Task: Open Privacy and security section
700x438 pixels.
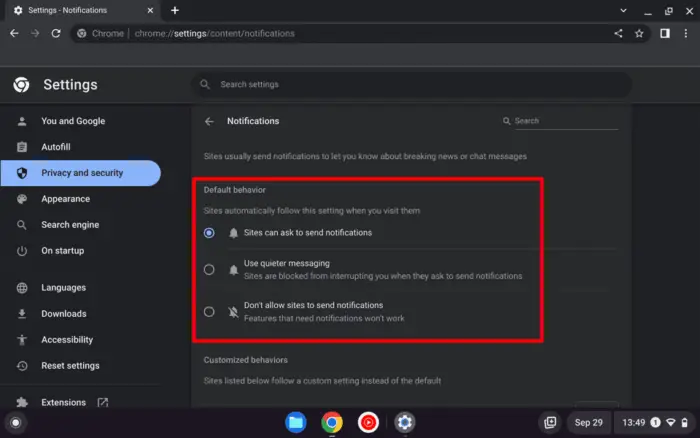Action: point(81,173)
